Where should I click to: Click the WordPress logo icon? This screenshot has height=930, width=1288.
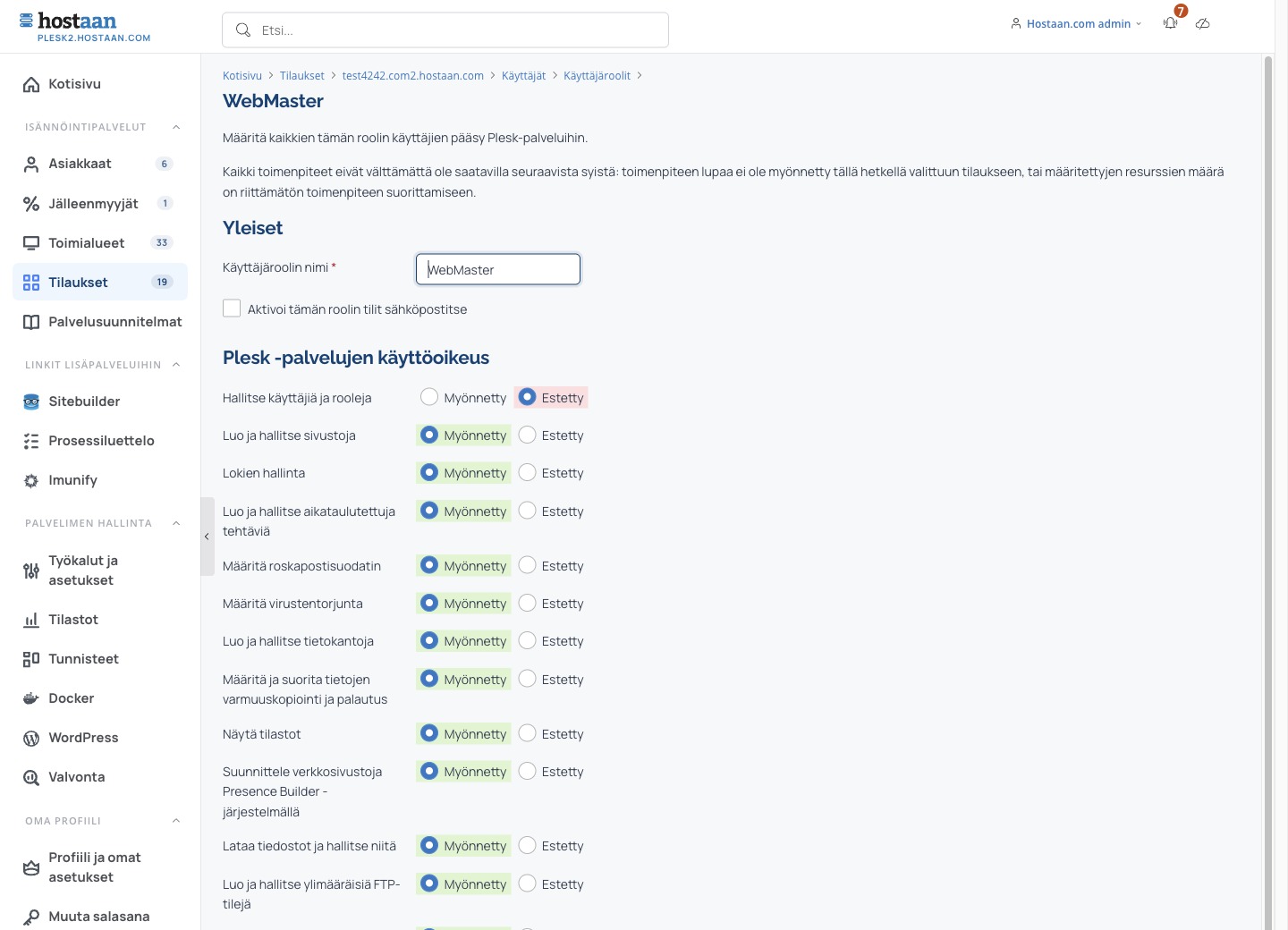point(31,738)
